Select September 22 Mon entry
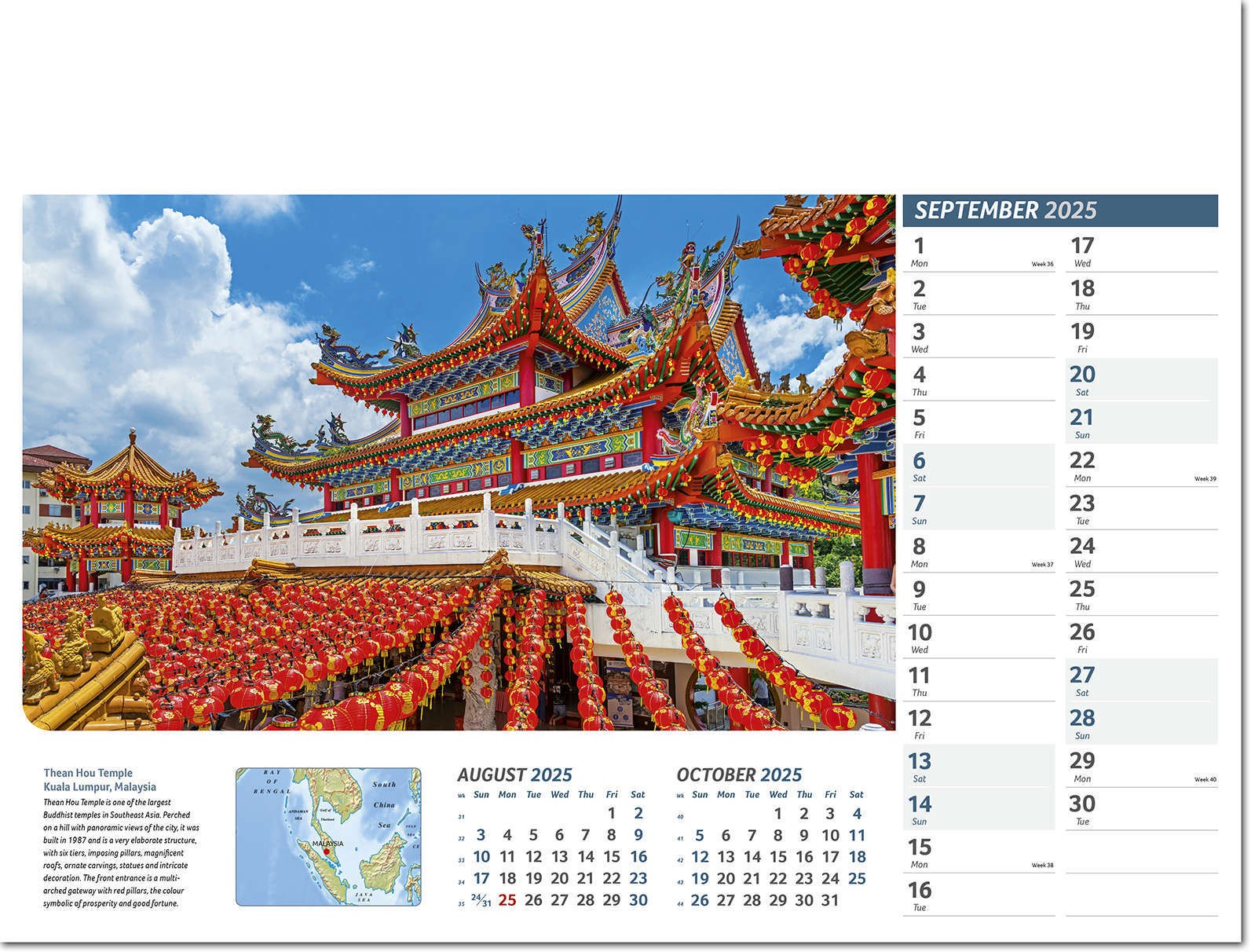Viewport: 1251px width, 952px height. click(x=1142, y=466)
